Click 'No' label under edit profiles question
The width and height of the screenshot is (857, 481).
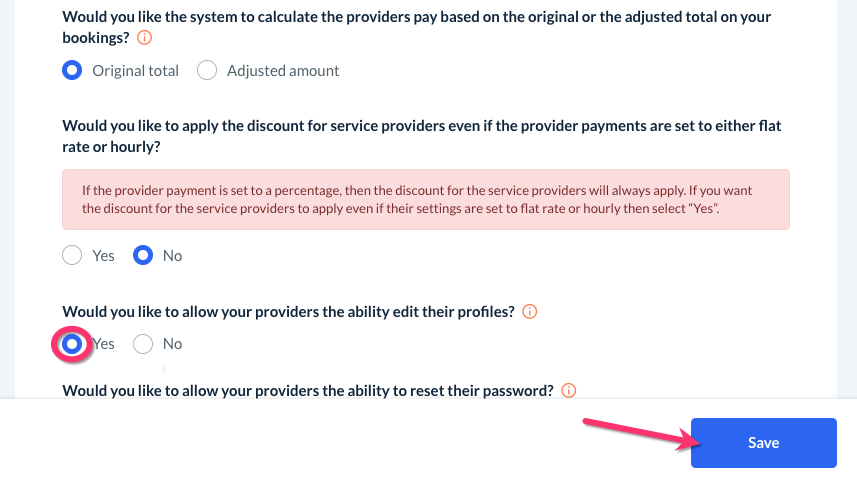coord(172,344)
